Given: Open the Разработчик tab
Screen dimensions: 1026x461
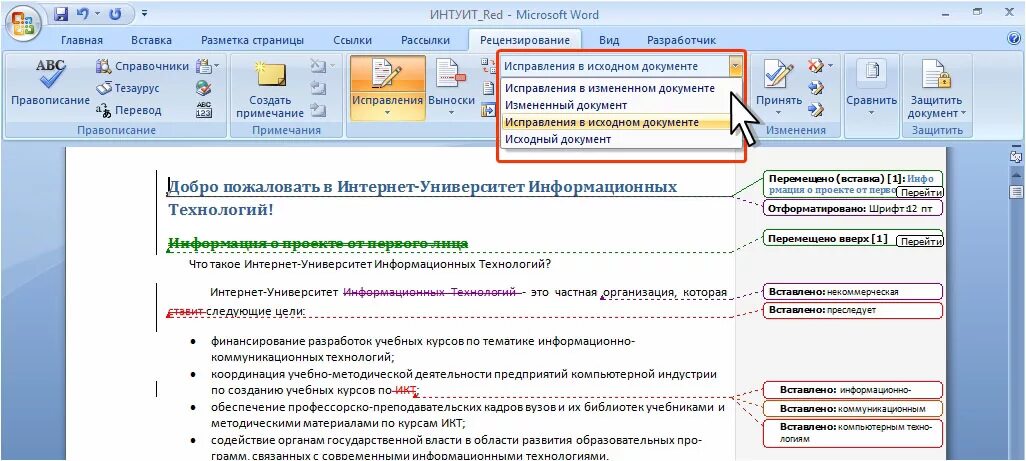Looking at the screenshot, I should coord(681,40).
